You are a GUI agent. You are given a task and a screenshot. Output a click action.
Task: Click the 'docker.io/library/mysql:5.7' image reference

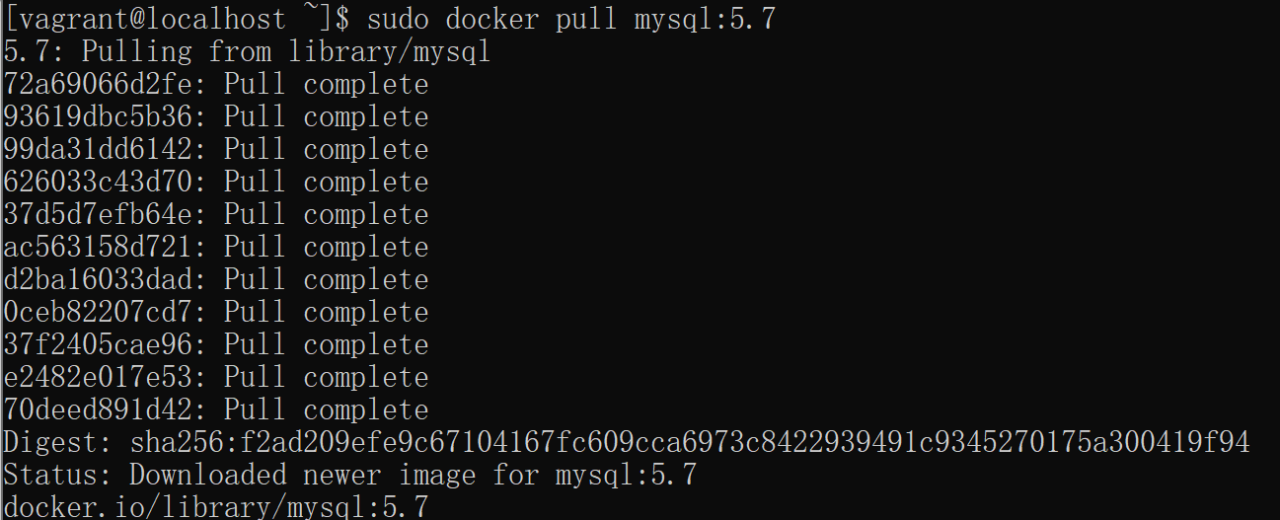[x=216, y=507]
